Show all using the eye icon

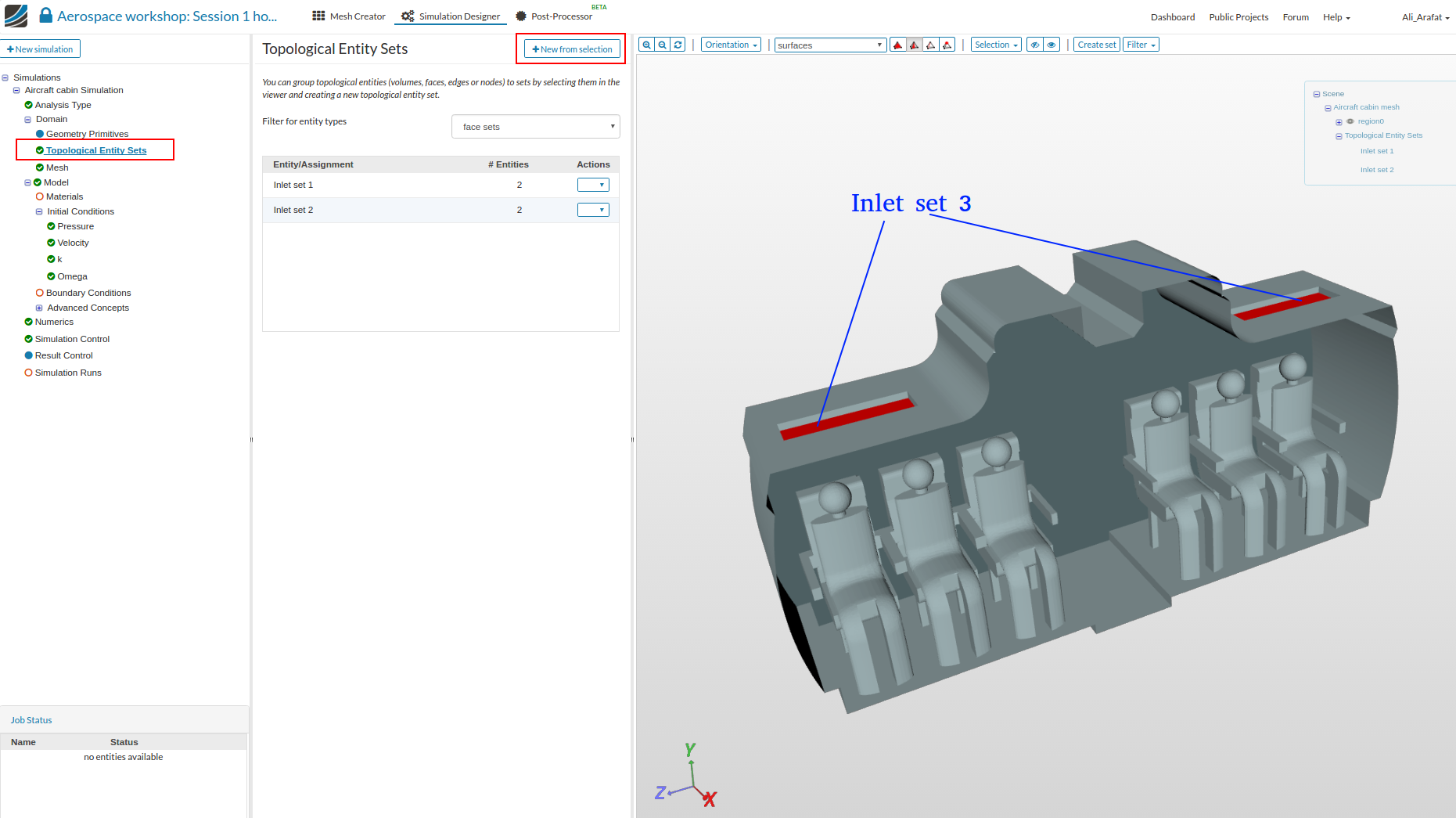(x=1052, y=45)
